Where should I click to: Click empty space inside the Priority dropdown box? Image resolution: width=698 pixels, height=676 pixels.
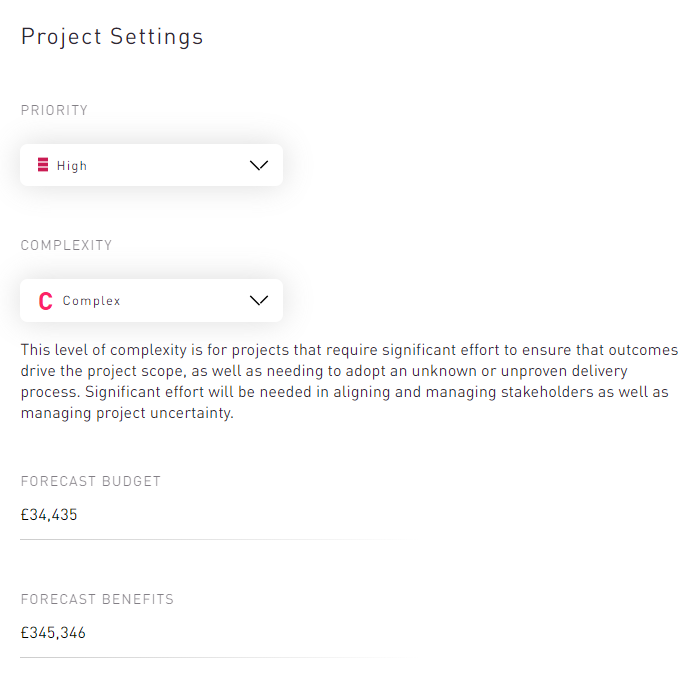click(170, 165)
